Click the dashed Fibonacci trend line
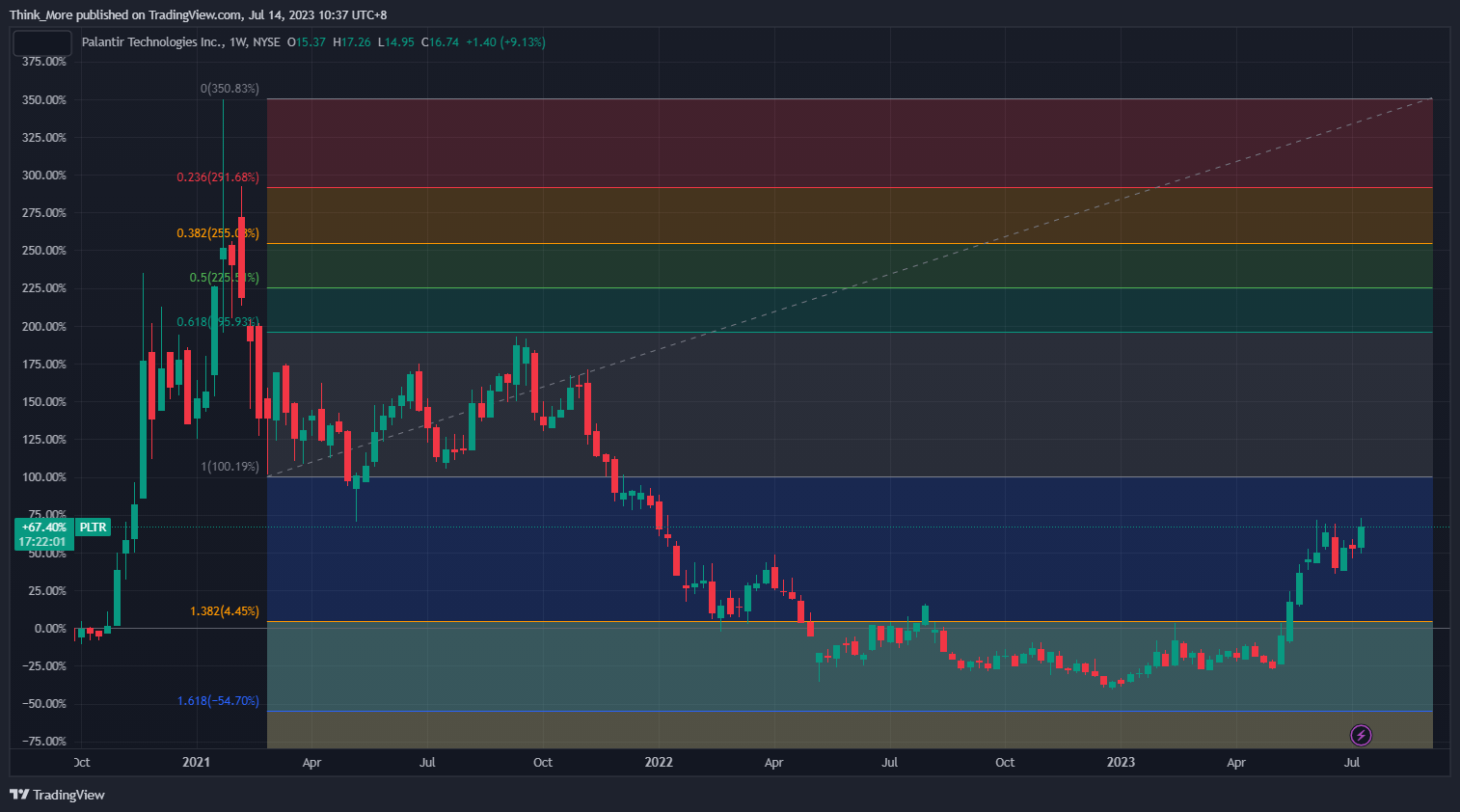 click(849, 287)
